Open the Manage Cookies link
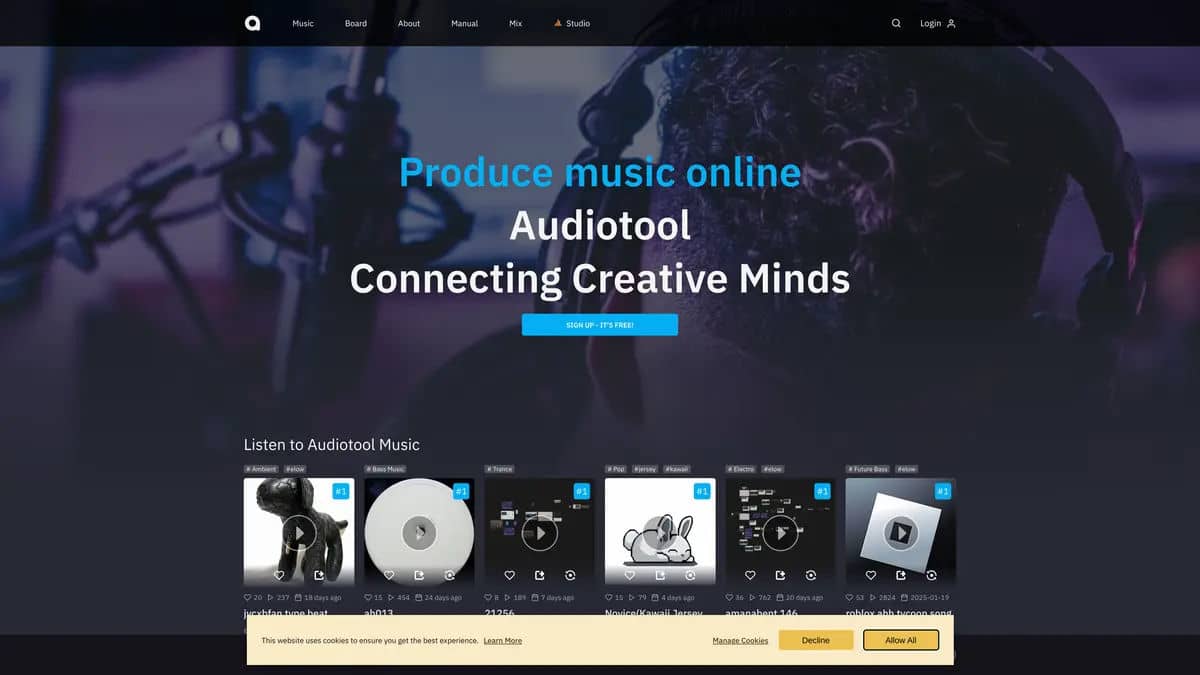This screenshot has width=1200, height=675. click(740, 641)
